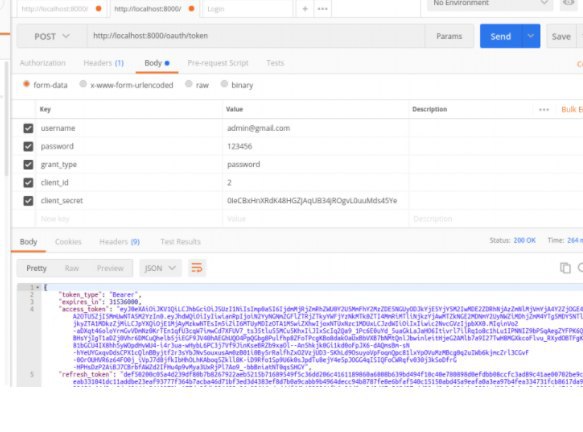The image size is (583, 432).
Task: Open the JSON format dropdown
Action: [160, 268]
